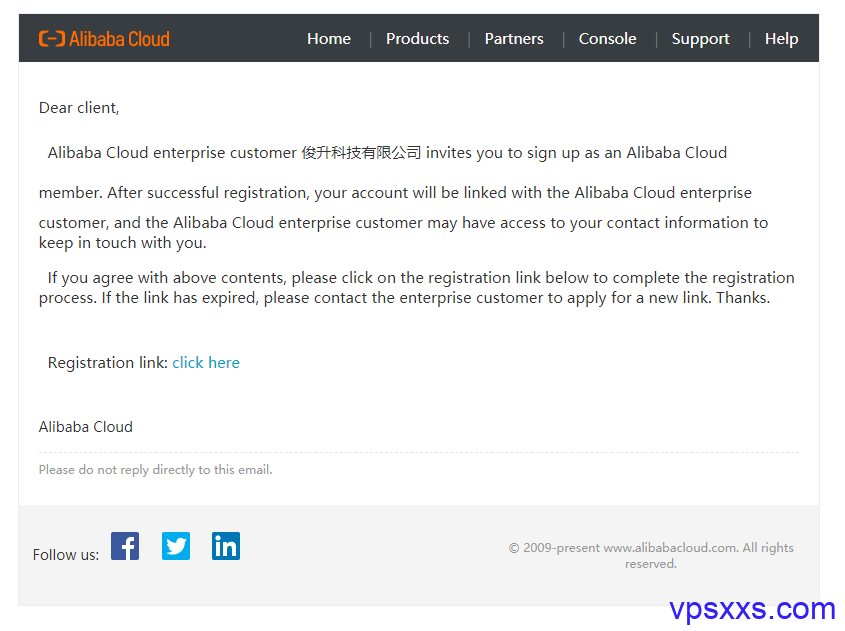This screenshot has height=631, width=845.
Task: Click the 'Dear client,' greeting text
Action: [79, 108]
